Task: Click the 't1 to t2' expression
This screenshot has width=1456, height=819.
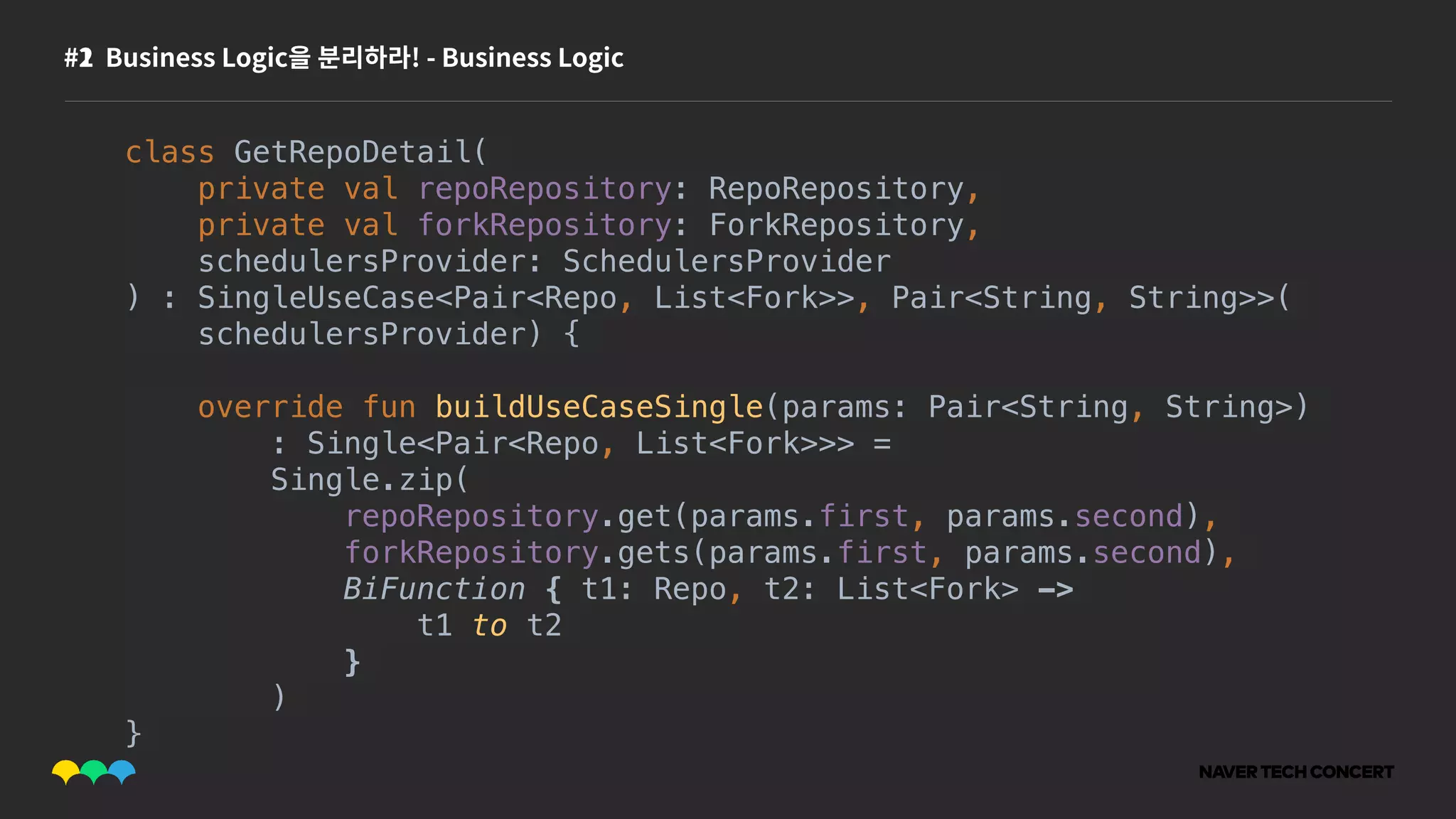Action: click(489, 626)
